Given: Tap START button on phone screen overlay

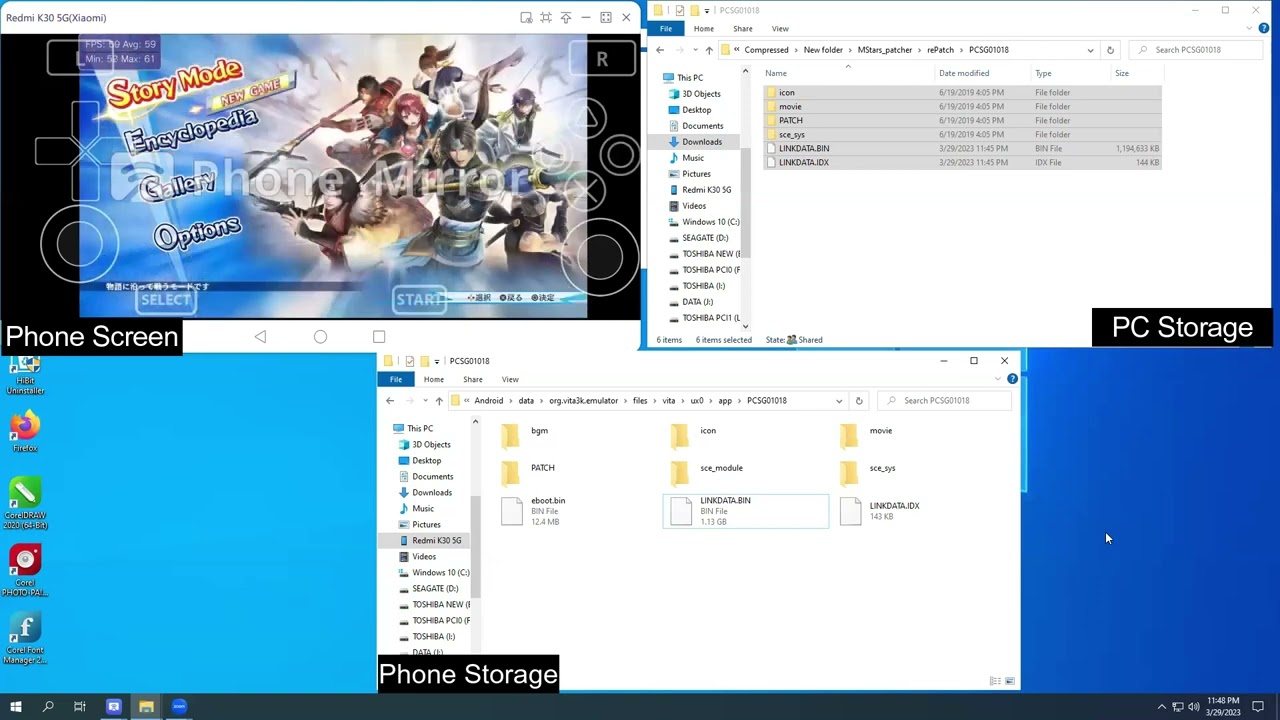Looking at the screenshot, I should tap(420, 298).
